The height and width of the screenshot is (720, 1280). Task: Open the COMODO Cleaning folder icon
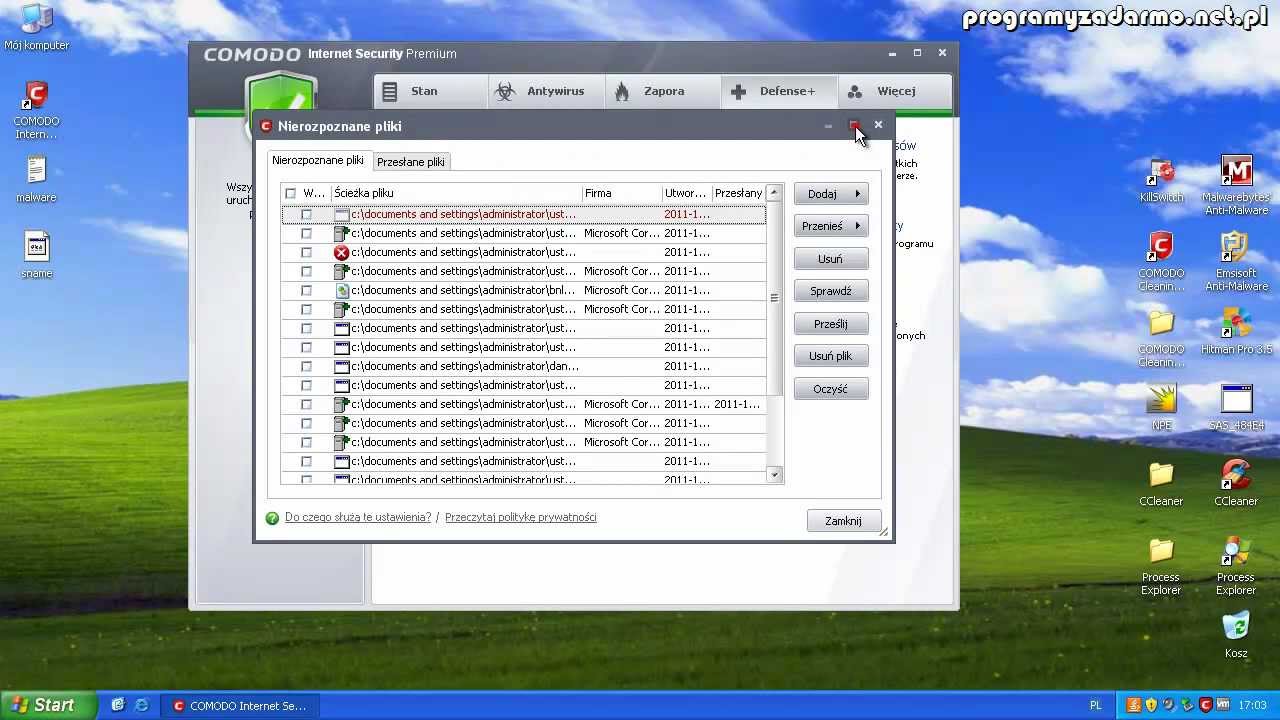1161,338
